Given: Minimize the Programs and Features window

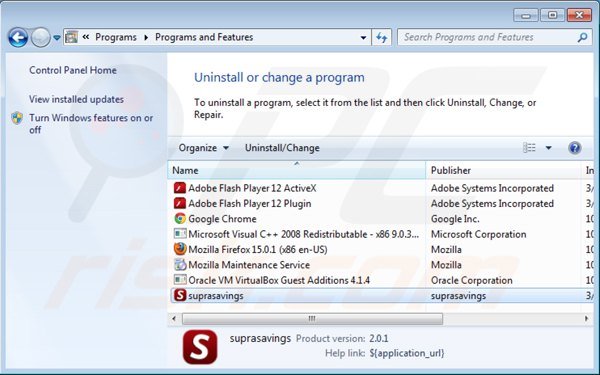Looking at the screenshot, I should (x=526, y=15).
